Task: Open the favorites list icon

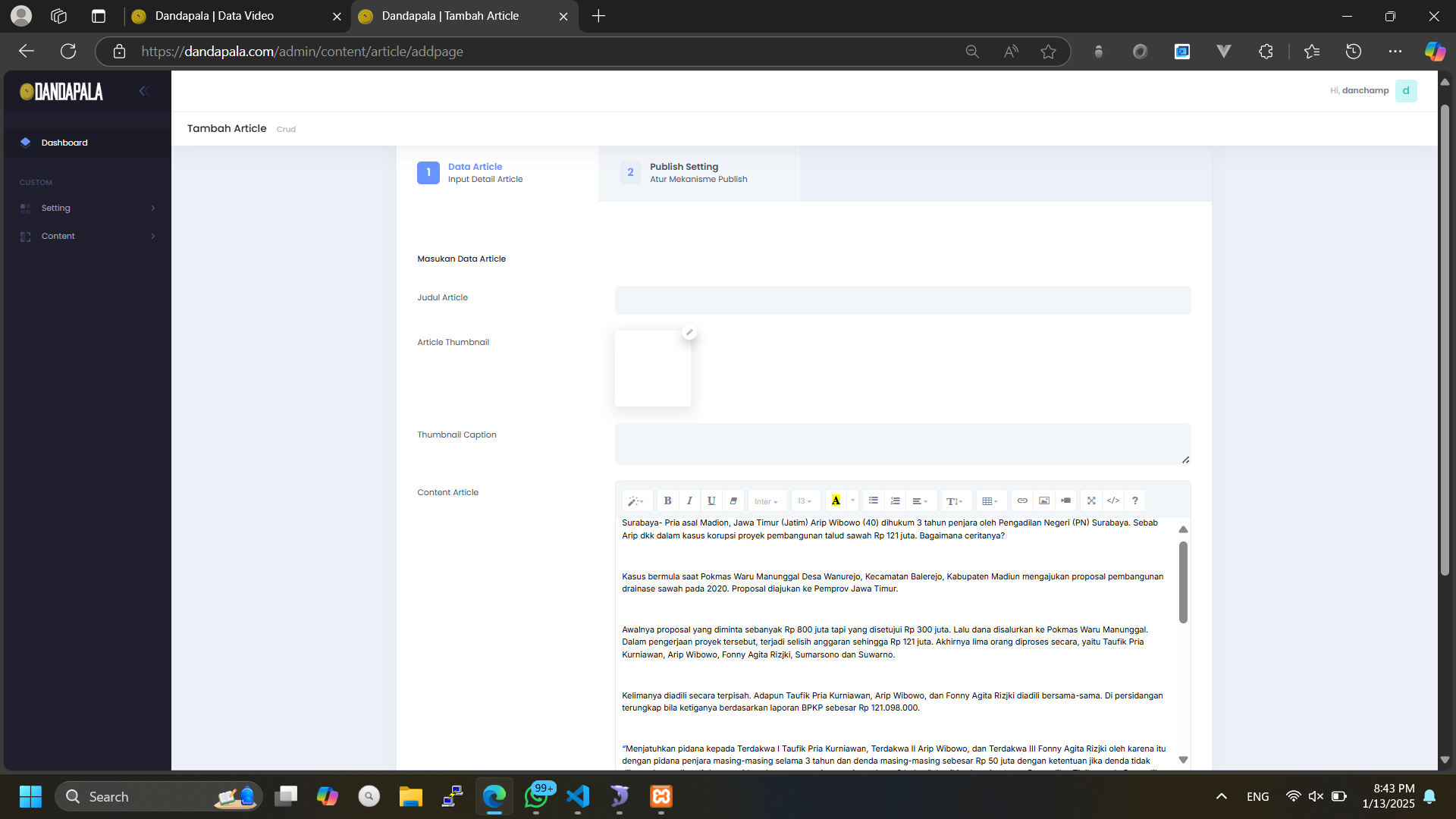Action: pos(1312,52)
